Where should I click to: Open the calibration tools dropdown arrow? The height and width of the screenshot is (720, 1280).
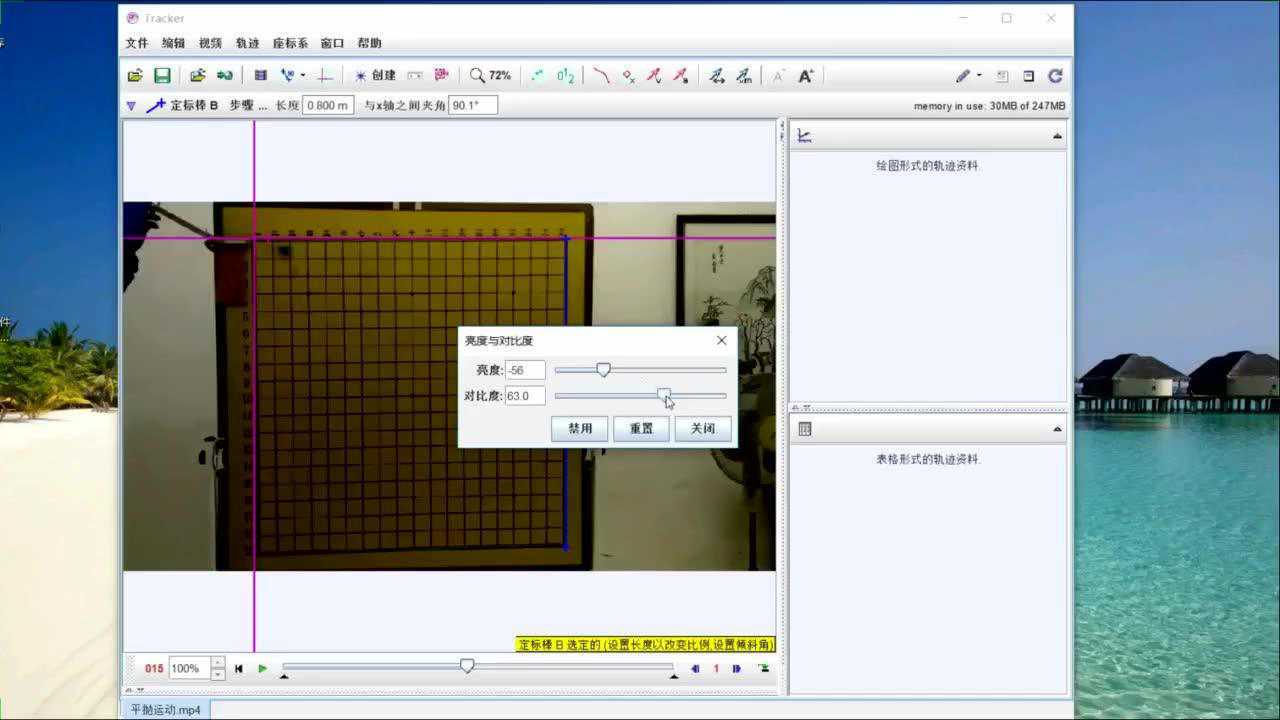point(303,76)
